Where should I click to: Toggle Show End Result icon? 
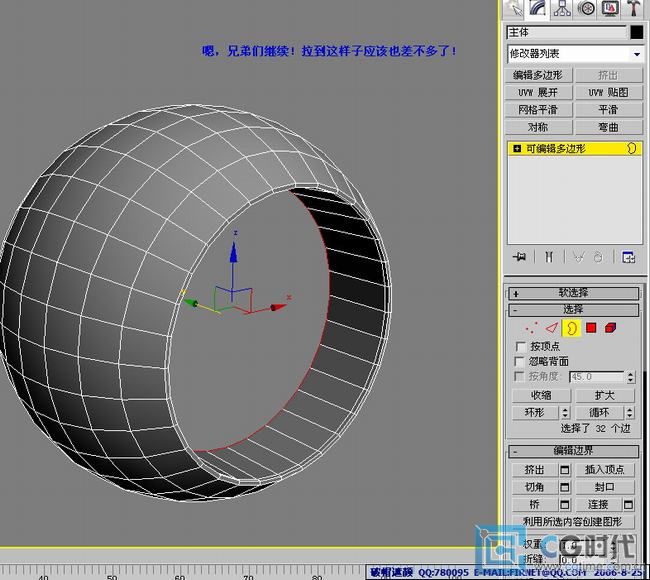[548, 257]
